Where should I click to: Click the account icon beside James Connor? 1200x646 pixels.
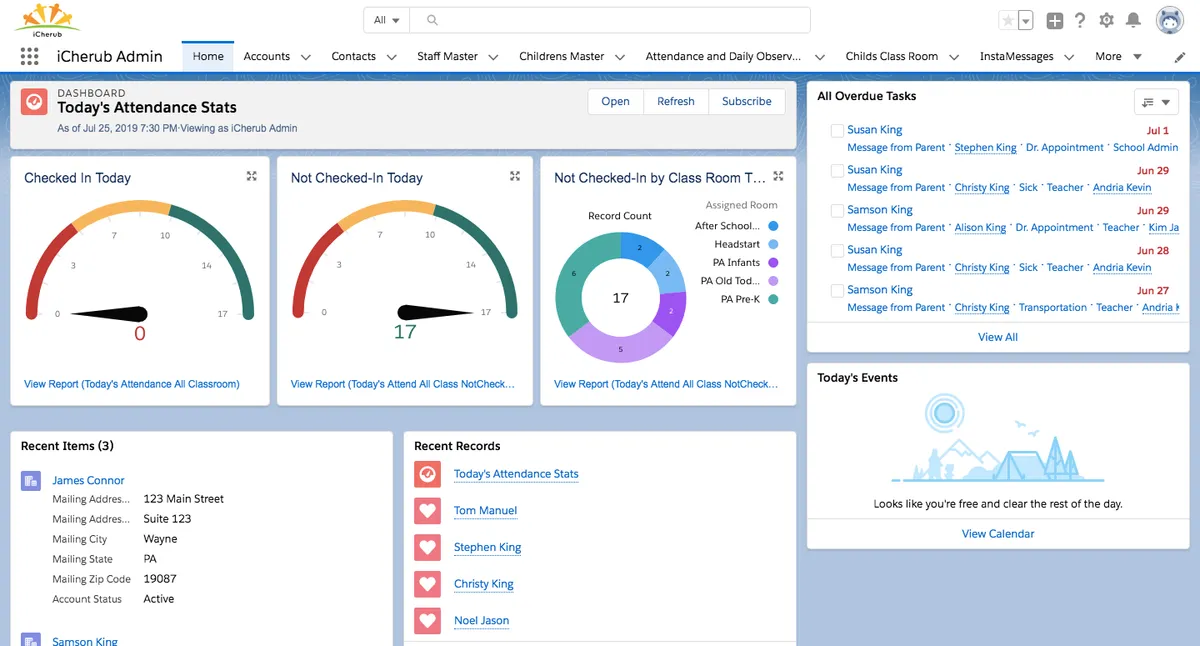(x=30, y=481)
